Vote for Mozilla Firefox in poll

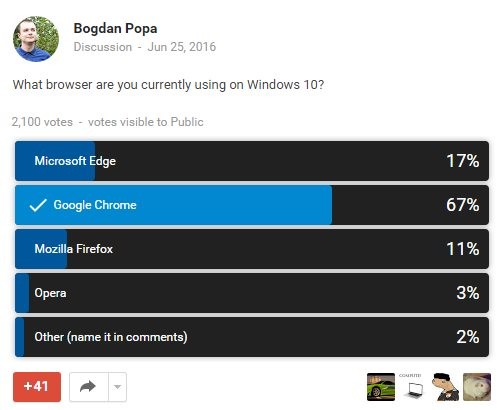click(252, 249)
